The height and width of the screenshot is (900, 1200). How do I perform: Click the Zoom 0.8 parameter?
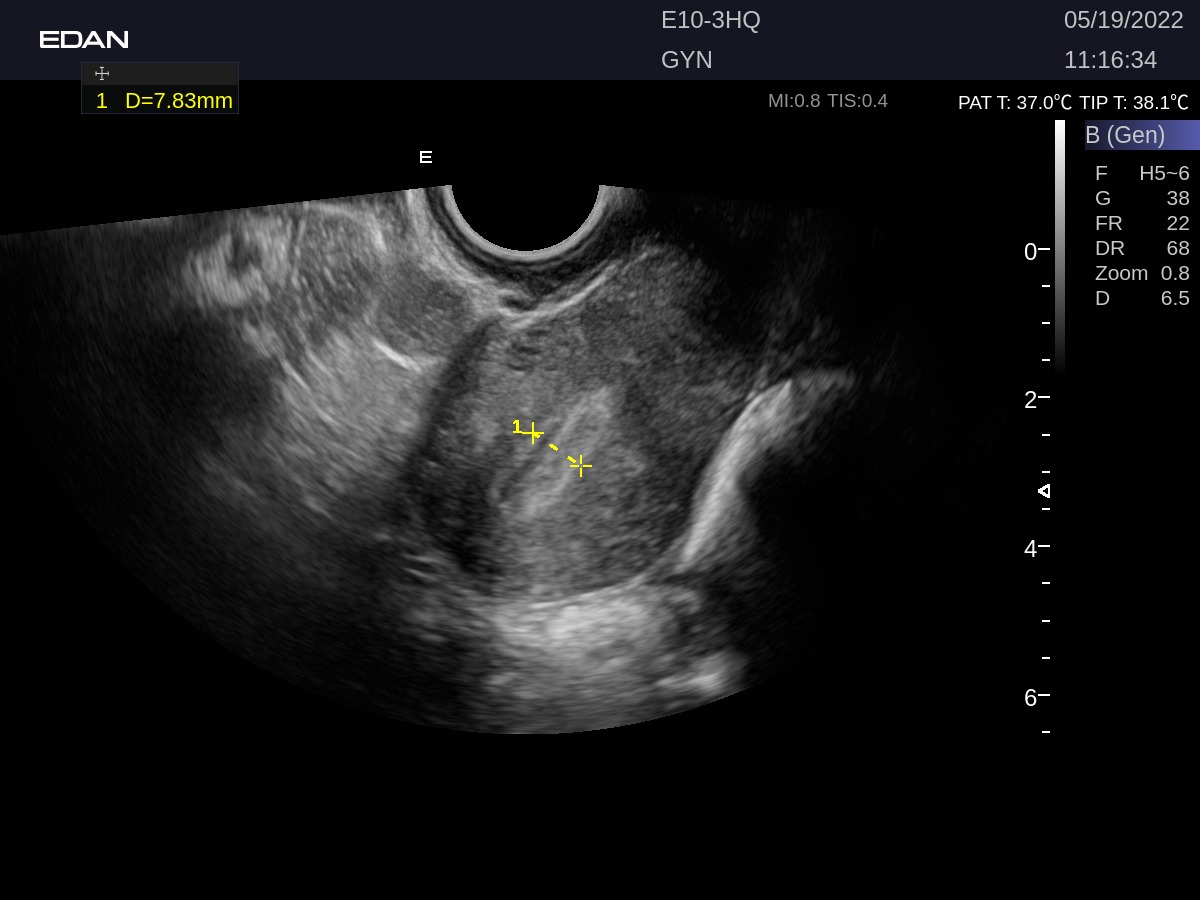pyautogui.click(x=1142, y=273)
